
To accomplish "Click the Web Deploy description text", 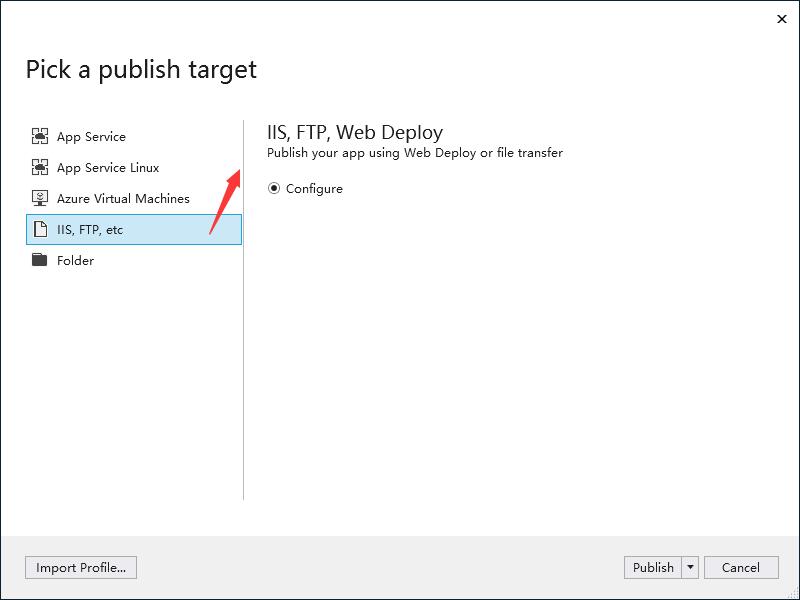I will point(414,153).
